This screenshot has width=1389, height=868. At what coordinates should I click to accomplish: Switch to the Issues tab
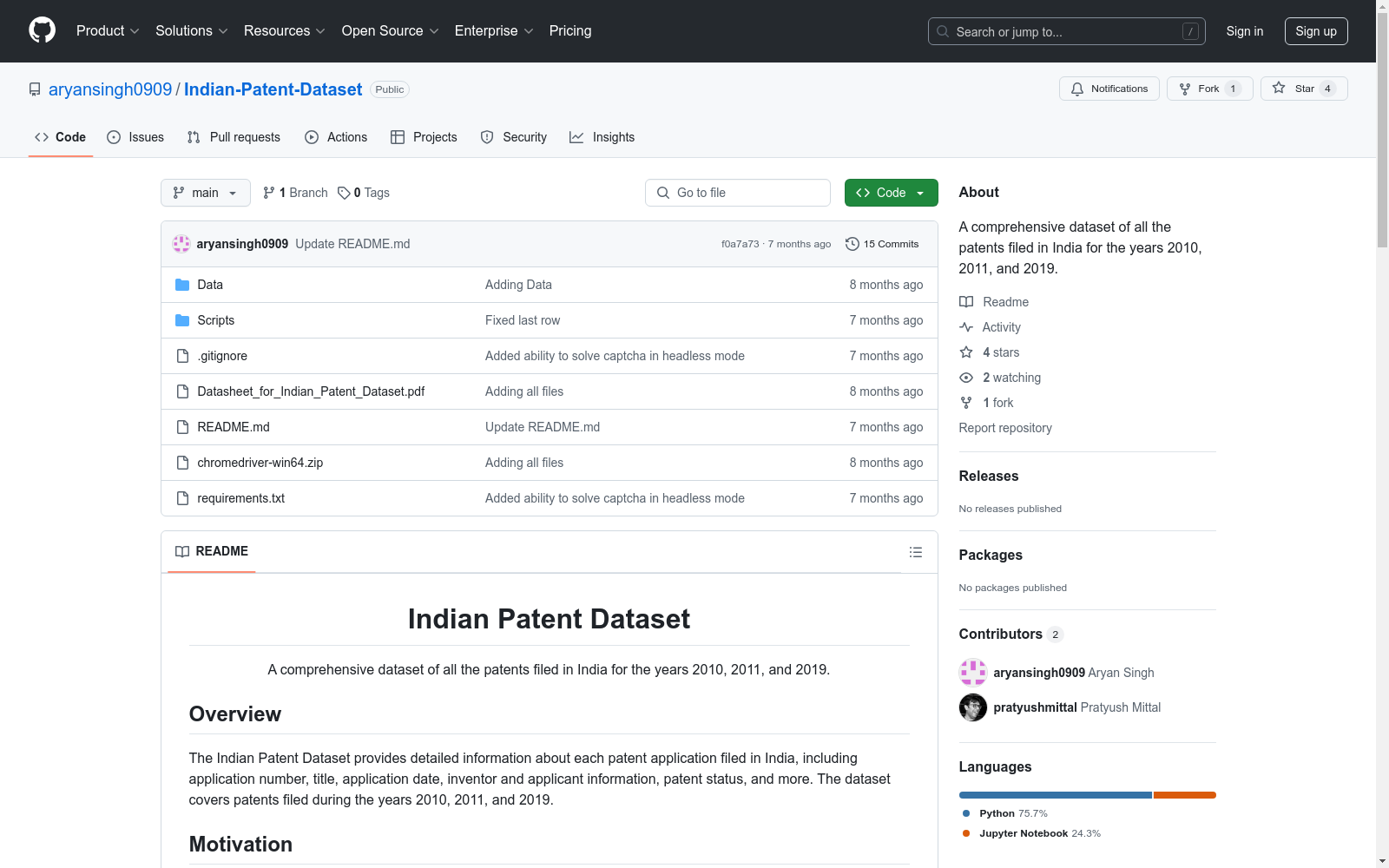coord(135,137)
